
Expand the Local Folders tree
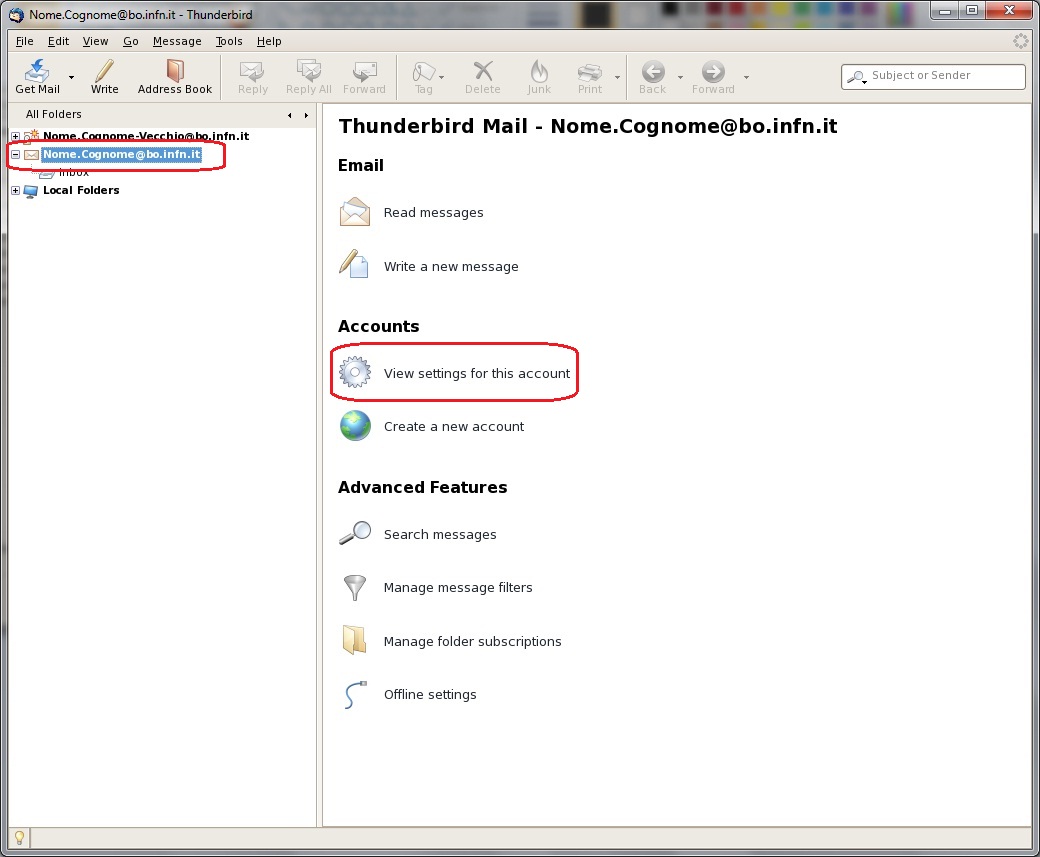tap(15, 190)
